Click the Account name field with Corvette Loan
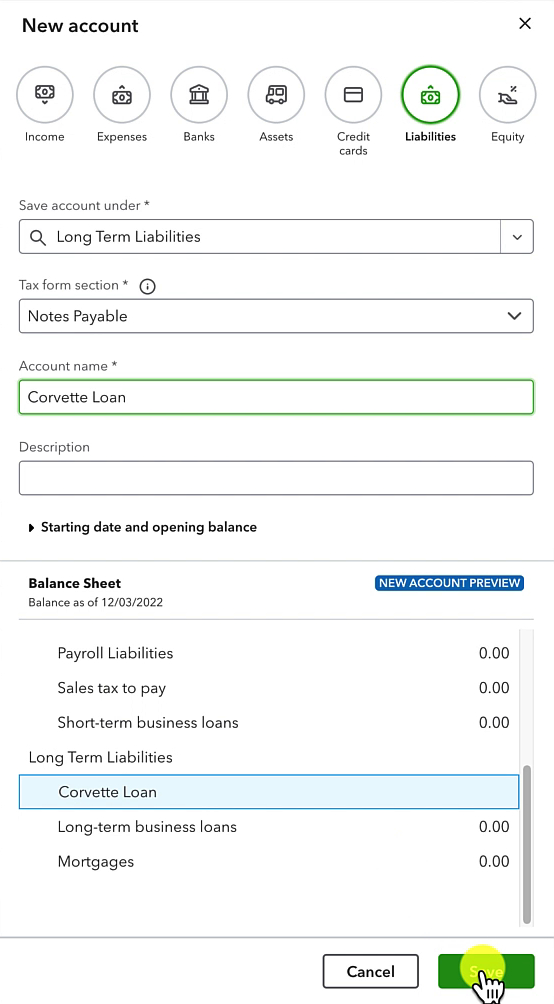 pyautogui.click(x=276, y=397)
